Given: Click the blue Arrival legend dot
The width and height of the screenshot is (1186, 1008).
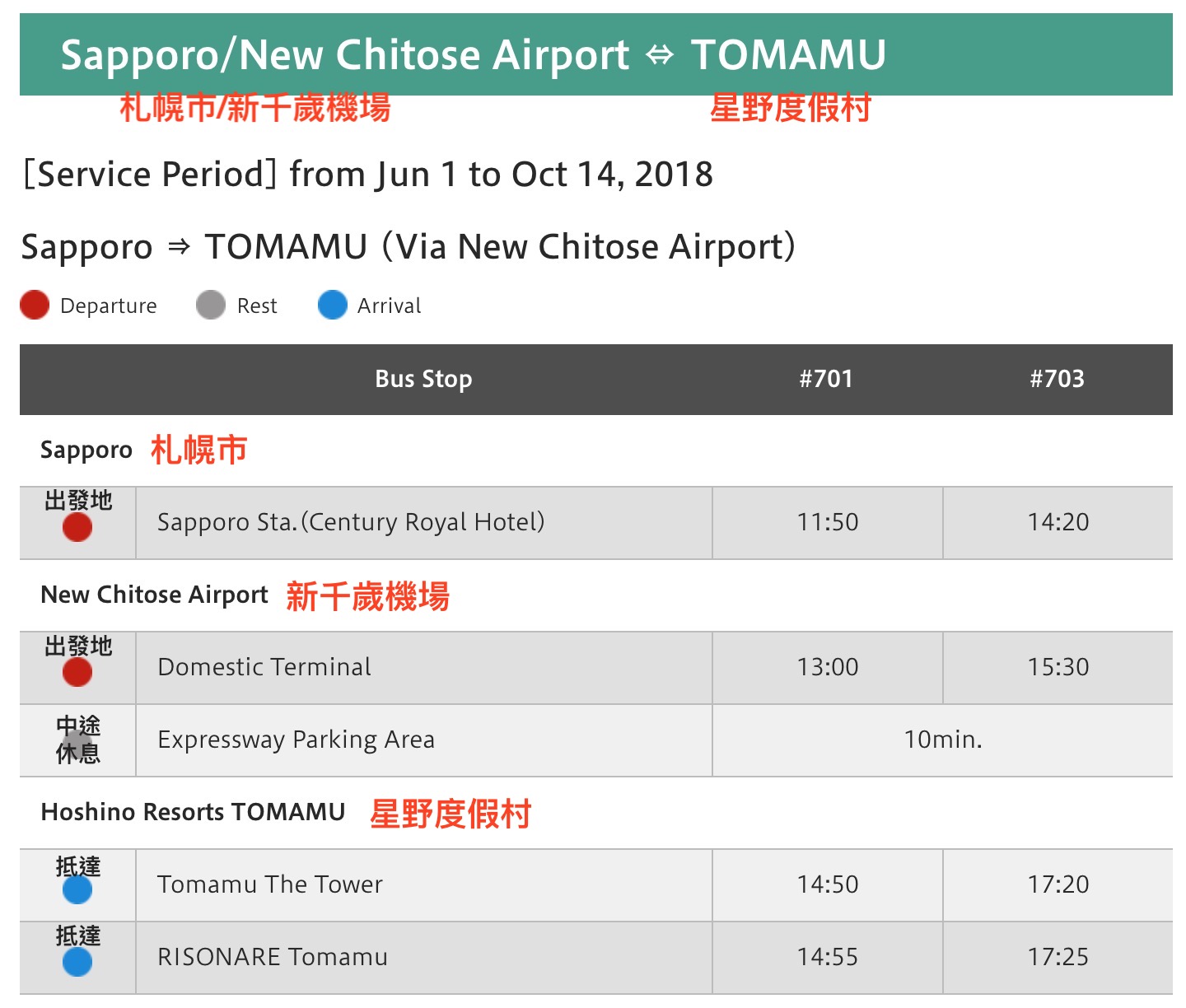Looking at the screenshot, I should coord(333,305).
